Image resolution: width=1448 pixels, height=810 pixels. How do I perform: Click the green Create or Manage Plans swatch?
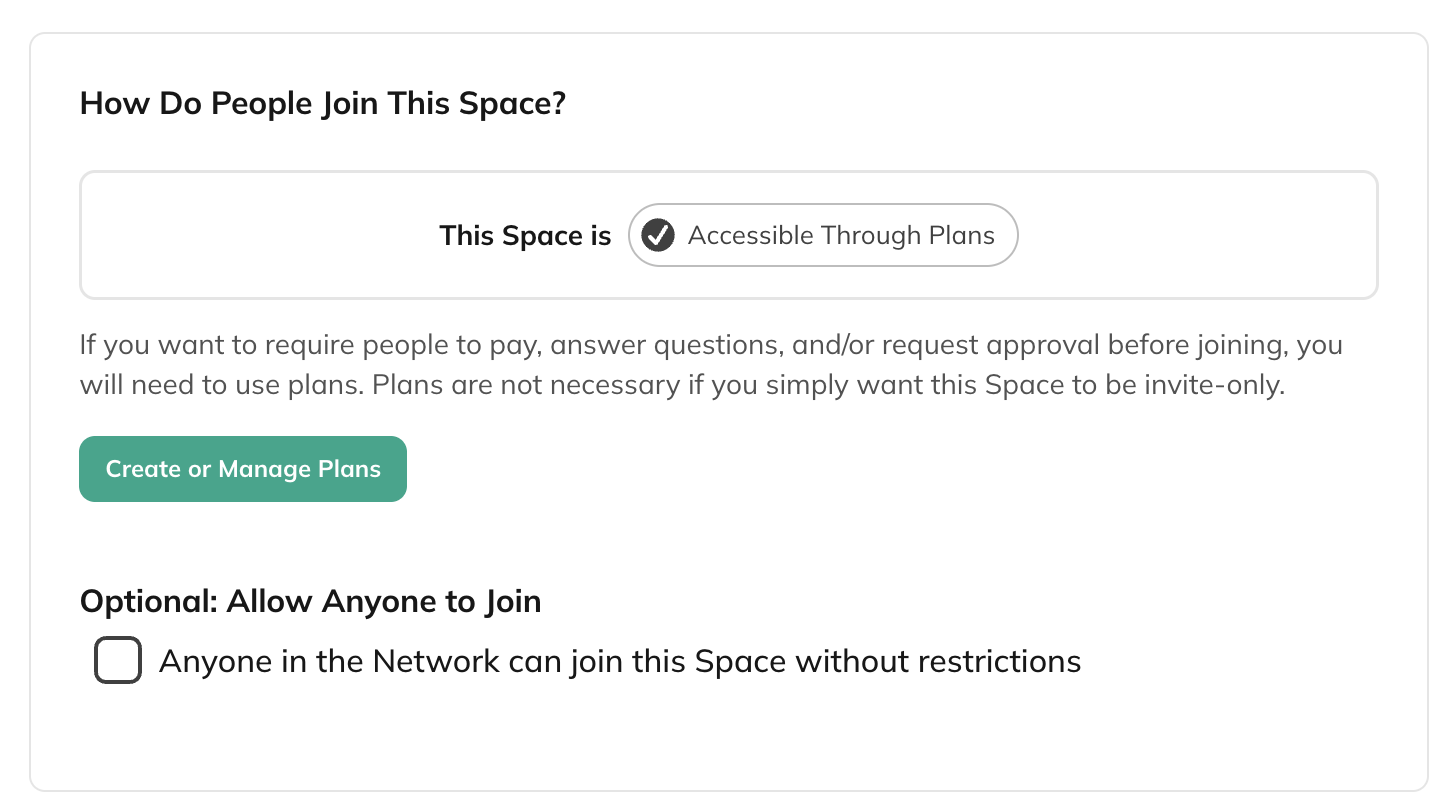(242, 468)
